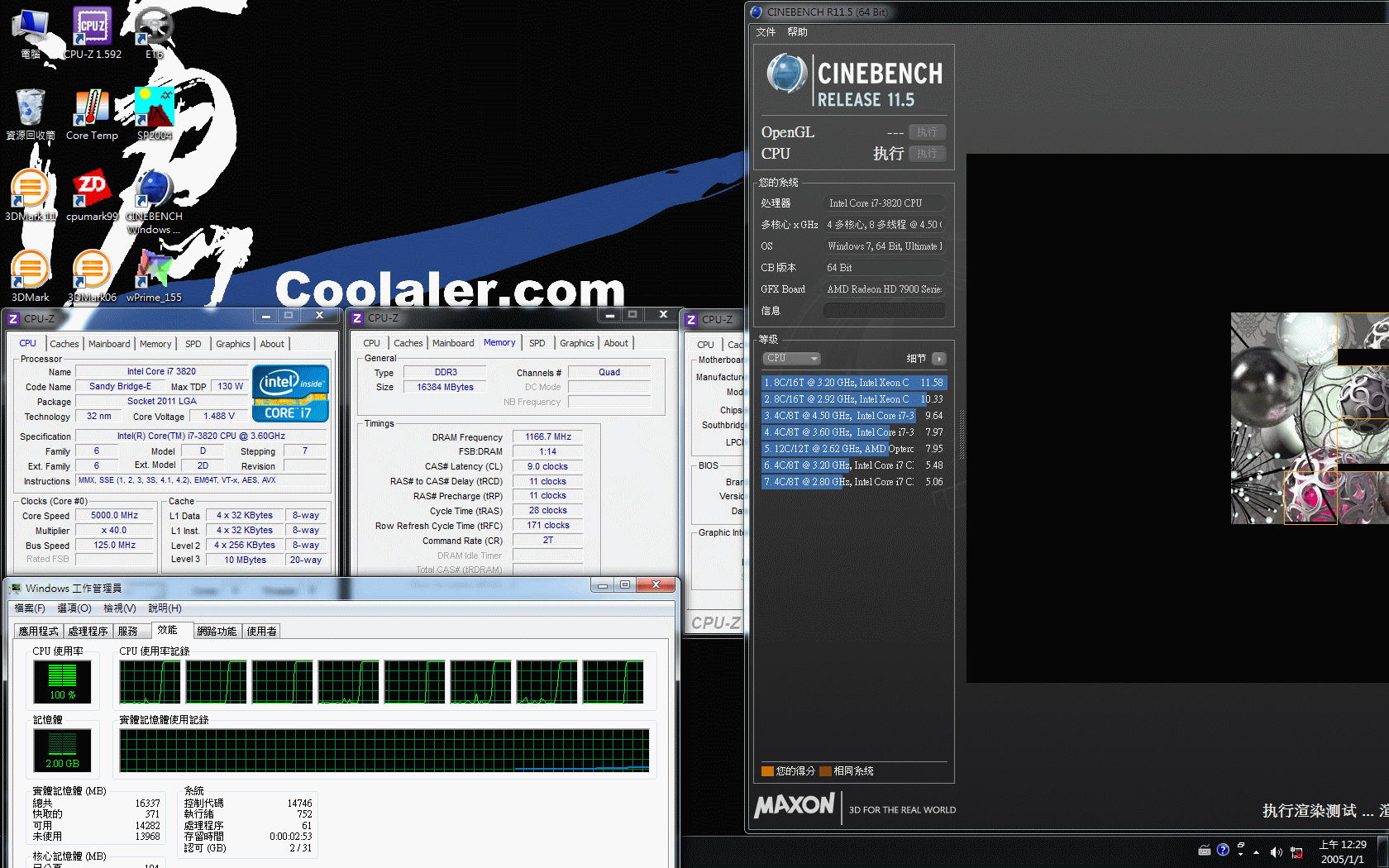
Task: Open the CPU-Z 1.592 desktop shortcut
Action: point(92,33)
